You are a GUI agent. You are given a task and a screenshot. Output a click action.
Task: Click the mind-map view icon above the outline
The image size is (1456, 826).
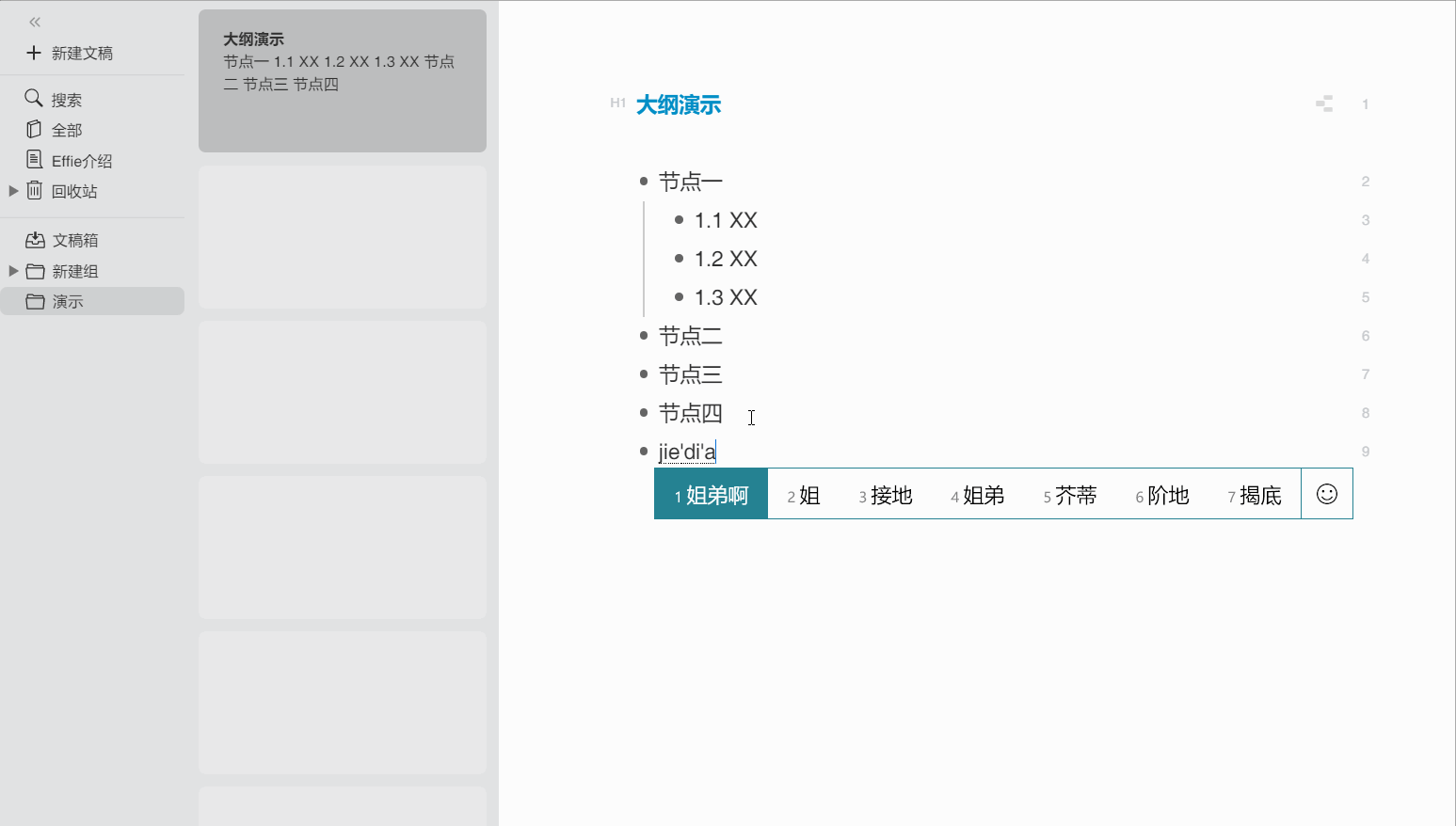pyautogui.click(x=1324, y=103)
